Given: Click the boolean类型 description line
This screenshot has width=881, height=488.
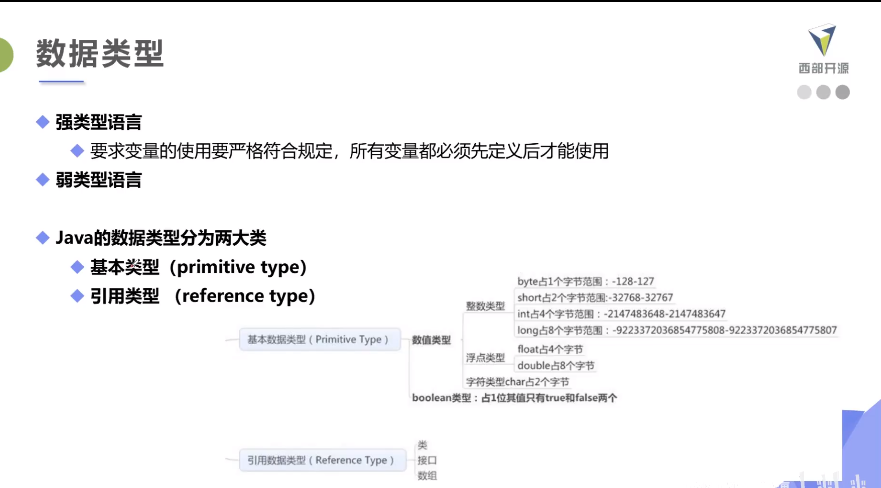Looking at the screenshot, I should click(x=514, y=398).
